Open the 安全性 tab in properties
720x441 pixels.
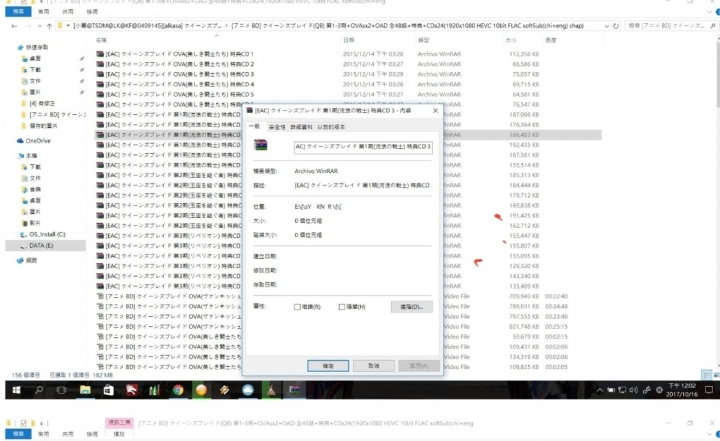(277, 127)
